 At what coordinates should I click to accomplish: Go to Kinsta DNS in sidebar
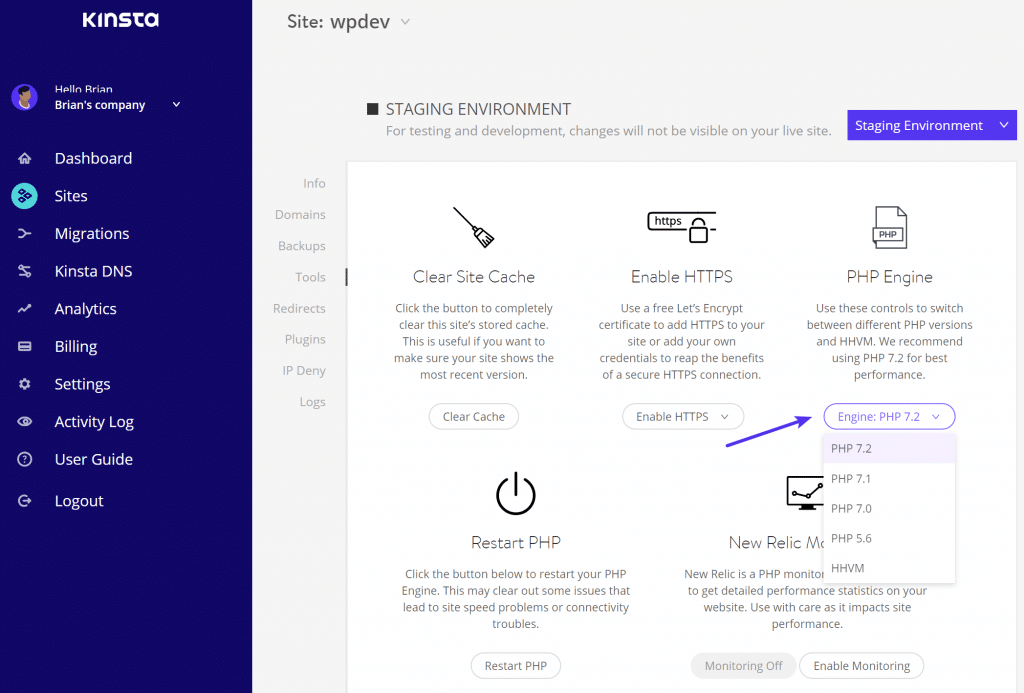(93, 271)
